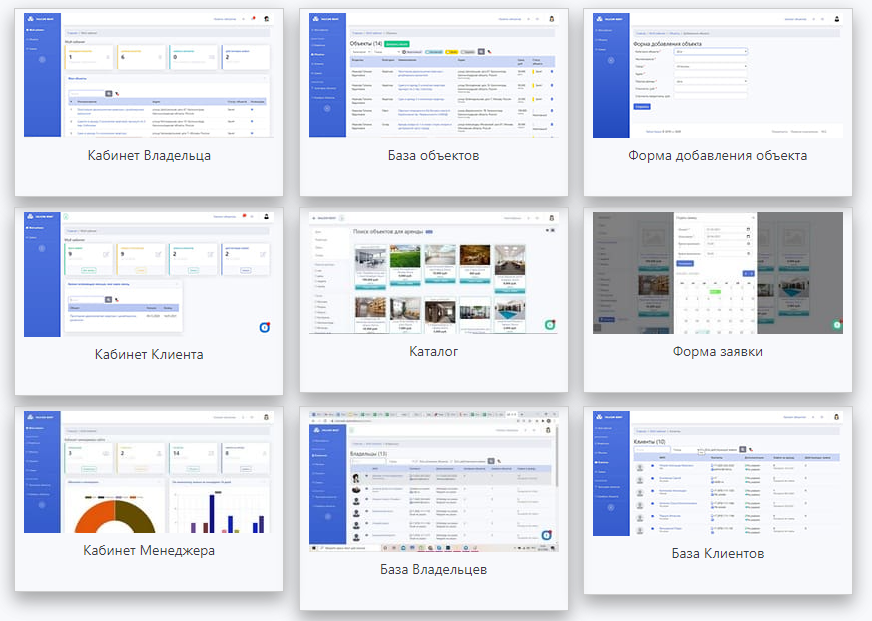Open the Форма добавления объекта screenshot thumbnail

pos(717,74)
